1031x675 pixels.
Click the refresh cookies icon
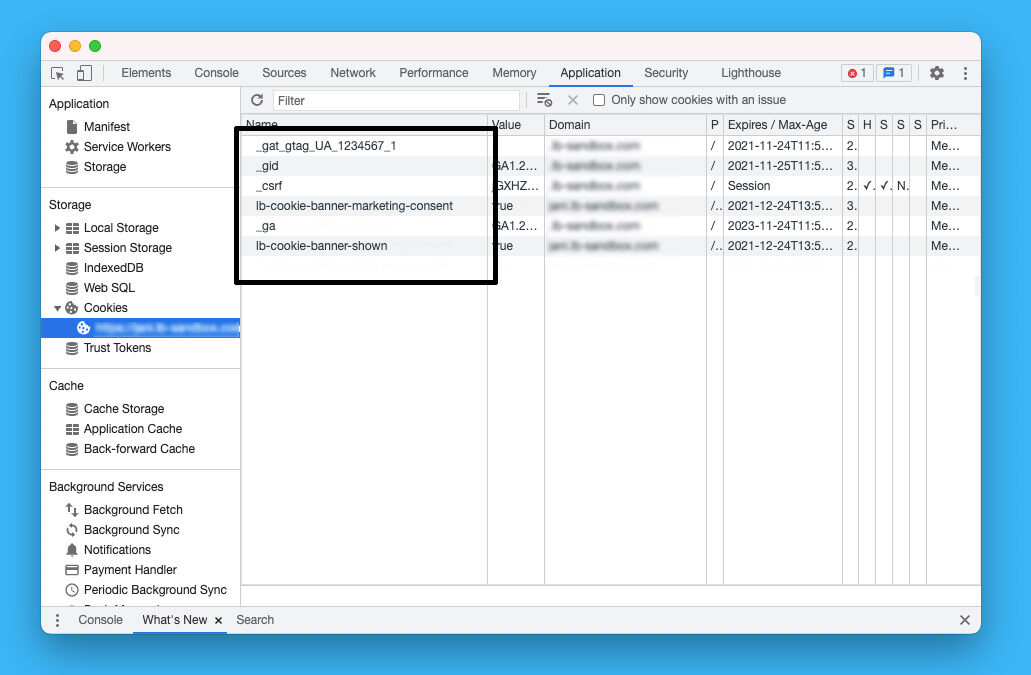pyautogui.click(x=257, y=100)
